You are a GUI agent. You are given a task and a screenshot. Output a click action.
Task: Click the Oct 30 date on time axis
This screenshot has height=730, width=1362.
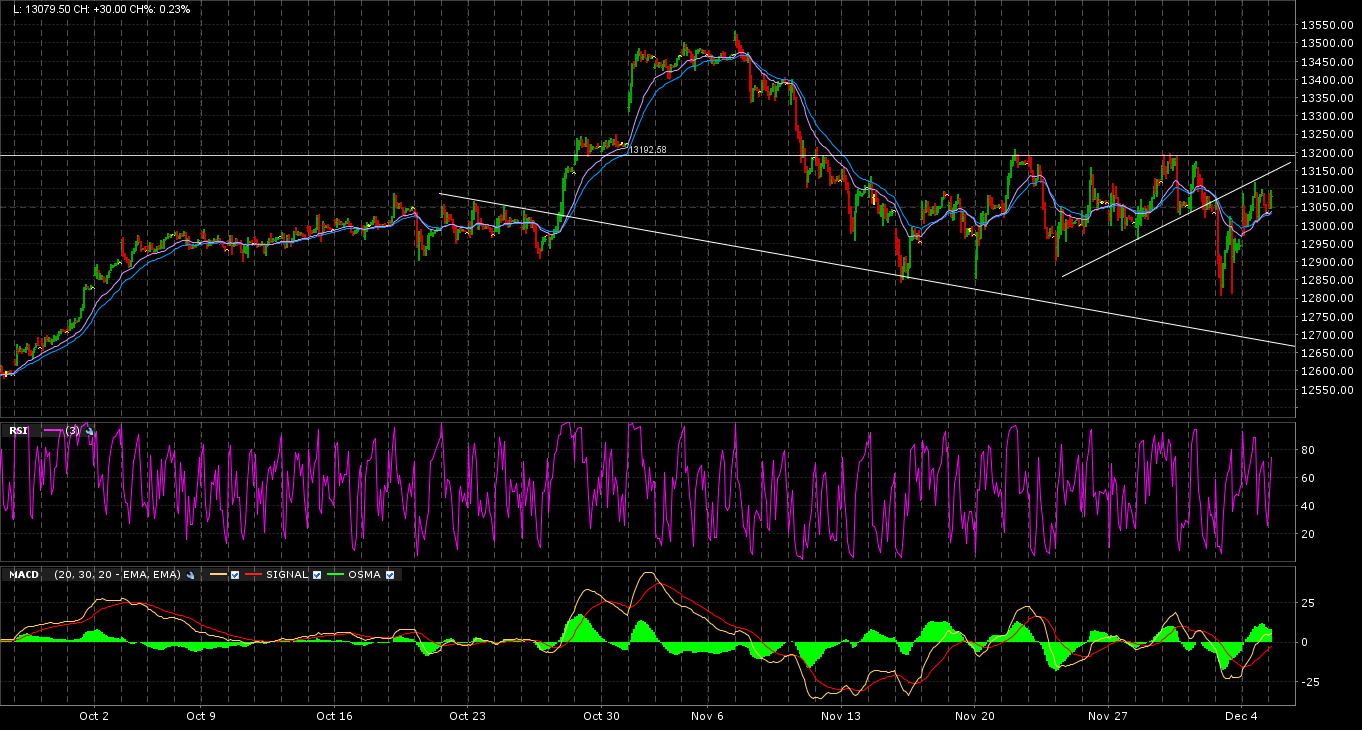601,716
